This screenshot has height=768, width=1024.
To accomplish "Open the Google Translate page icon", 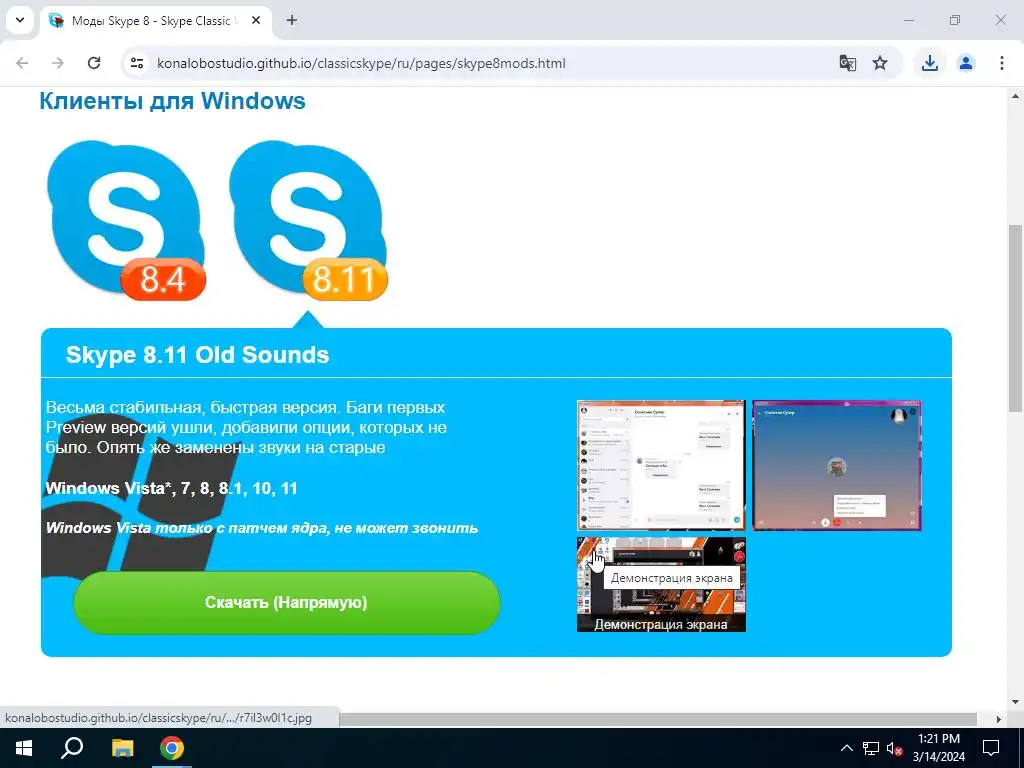I will tap(848, 63).
